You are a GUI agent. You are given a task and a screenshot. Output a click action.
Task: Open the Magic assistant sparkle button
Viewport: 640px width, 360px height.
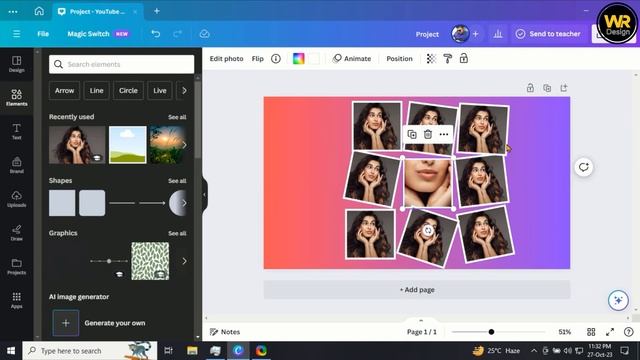[618, 300]
